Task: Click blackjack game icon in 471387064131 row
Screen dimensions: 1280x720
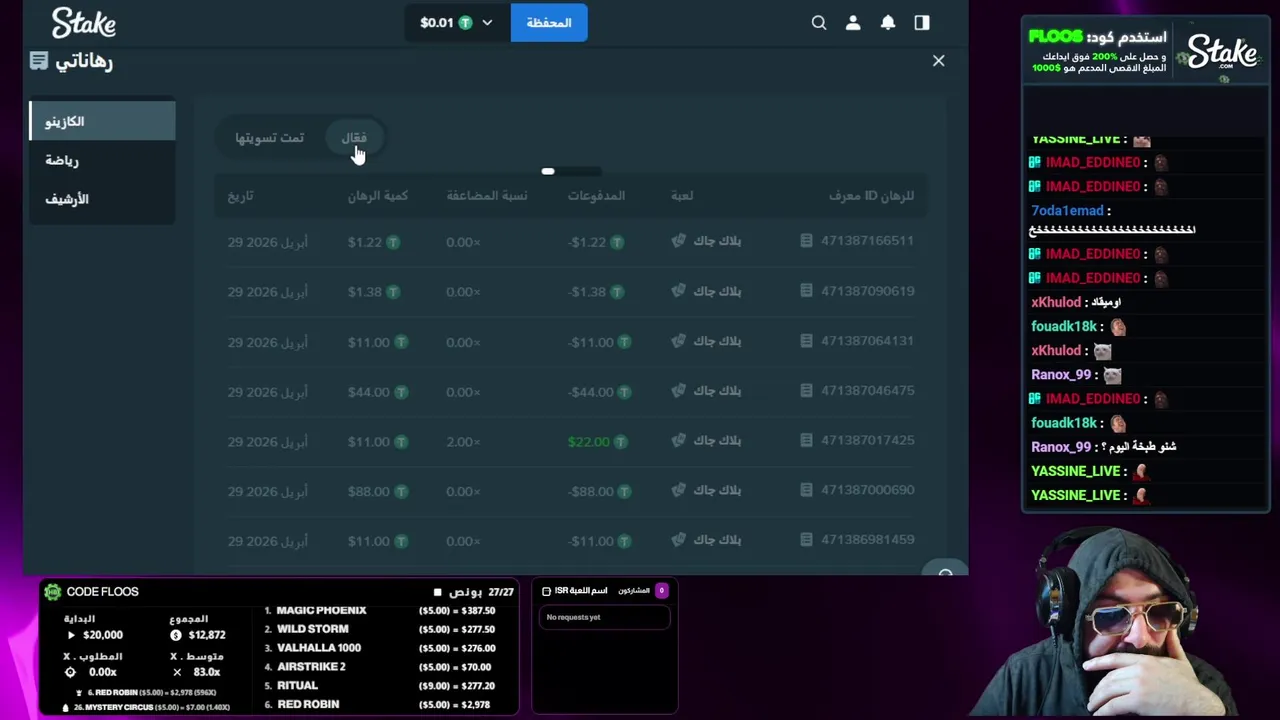Action: coord(678,340)
